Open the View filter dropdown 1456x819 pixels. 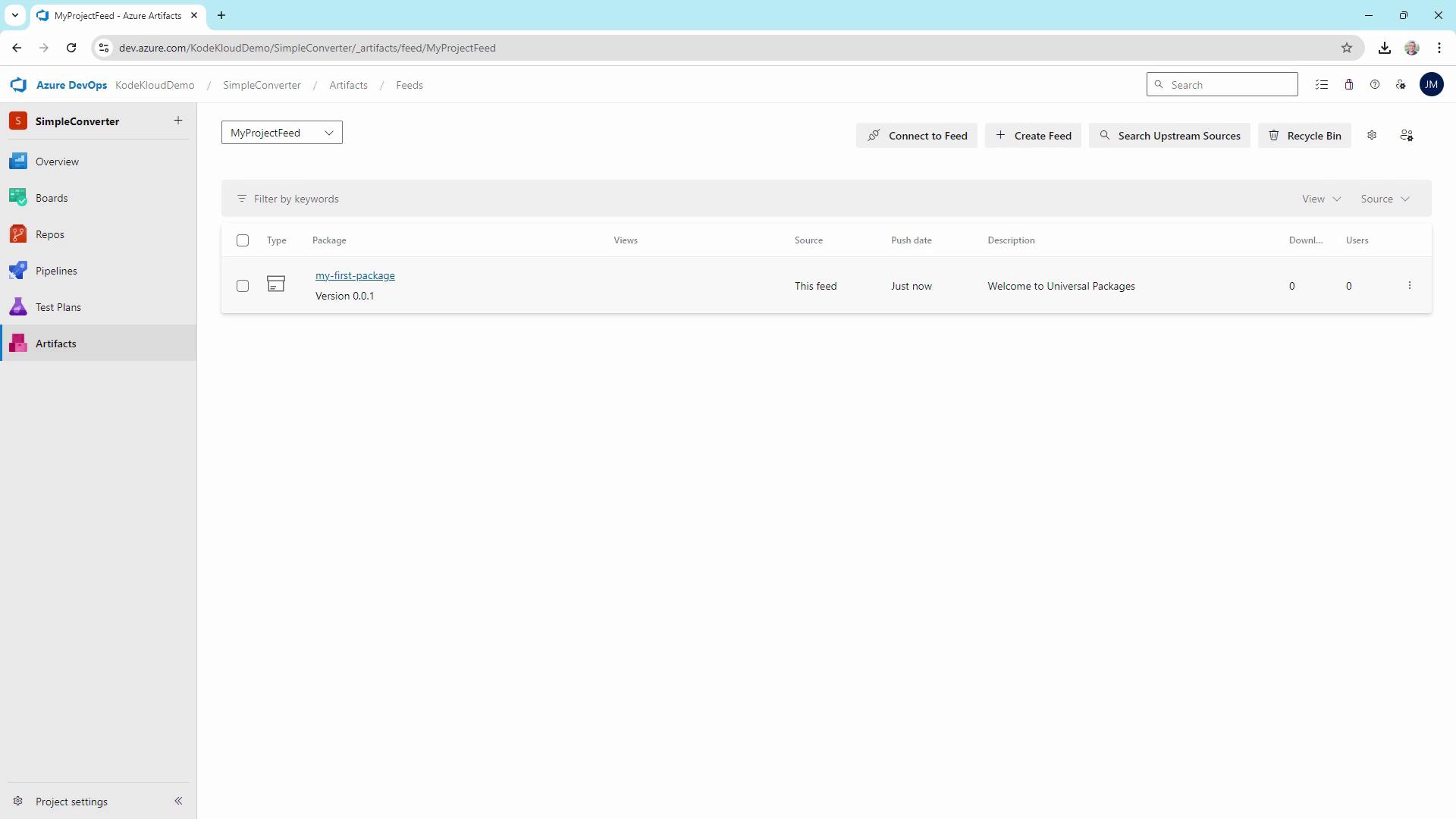point(1321,199)
